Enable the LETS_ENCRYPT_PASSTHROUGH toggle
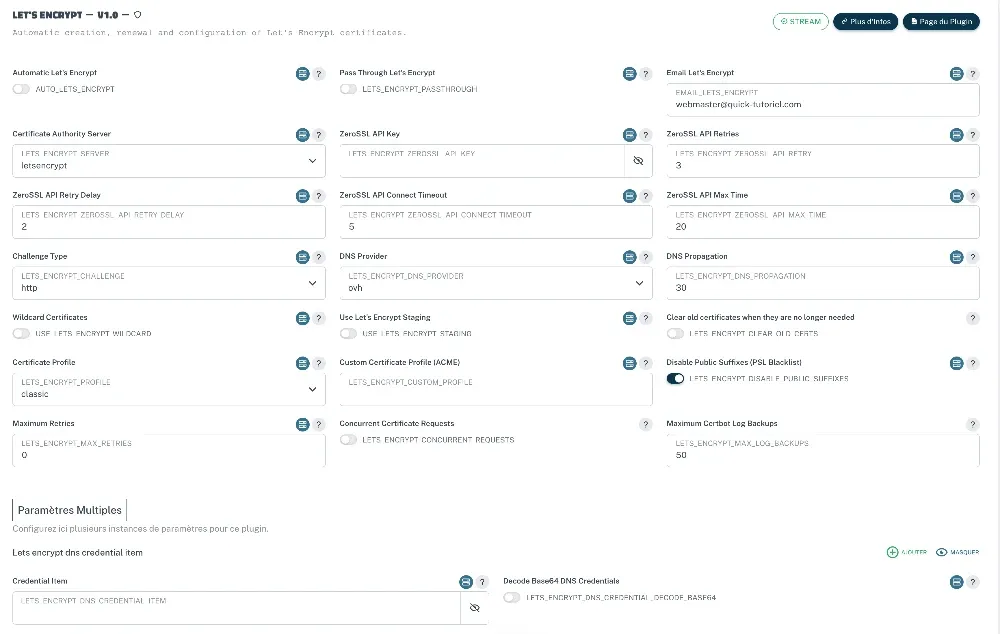Image resolution: width=1000 pixels, height=634 pixels. click(348, 89)
